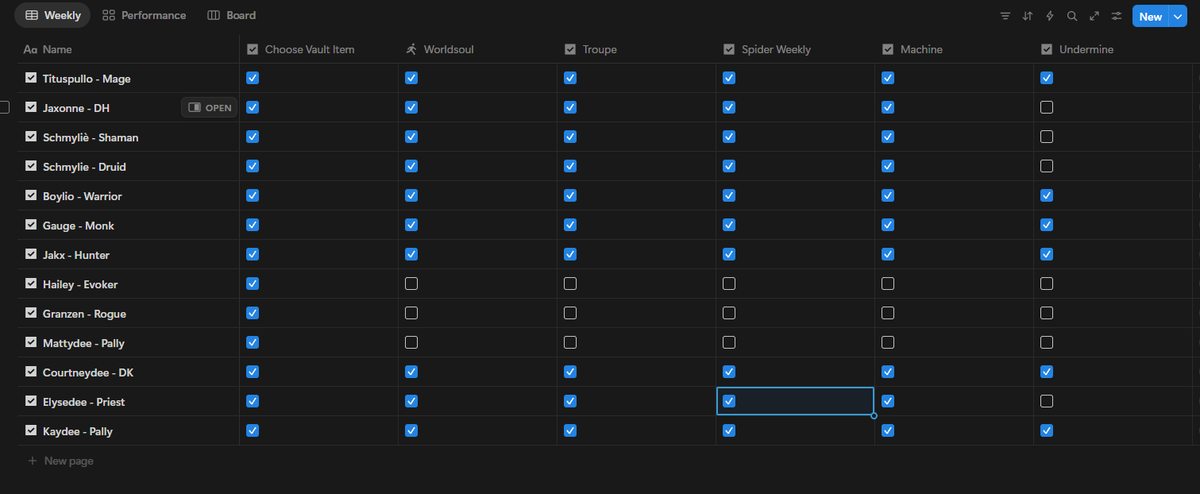Check Spider Weekly for Mattydee - Pally
The height and width of the screenshot is (494, 1200).
tap(729, 343)
